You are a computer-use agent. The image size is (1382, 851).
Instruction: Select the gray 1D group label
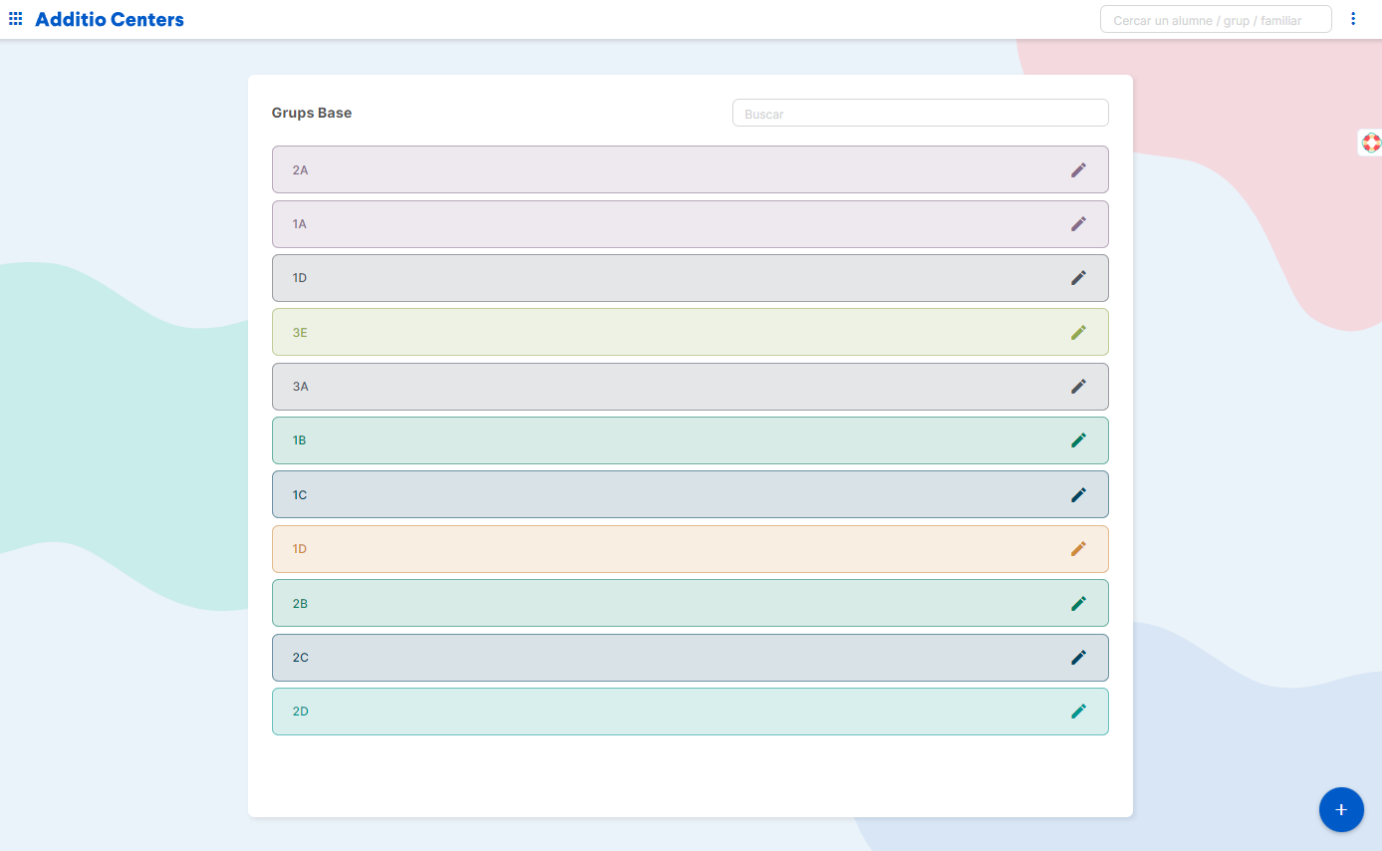click(299, 278)
